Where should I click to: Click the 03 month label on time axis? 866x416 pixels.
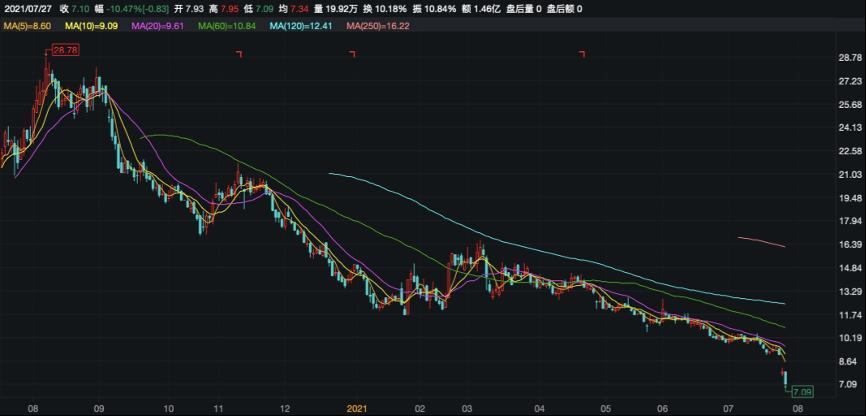coord(467,409)
